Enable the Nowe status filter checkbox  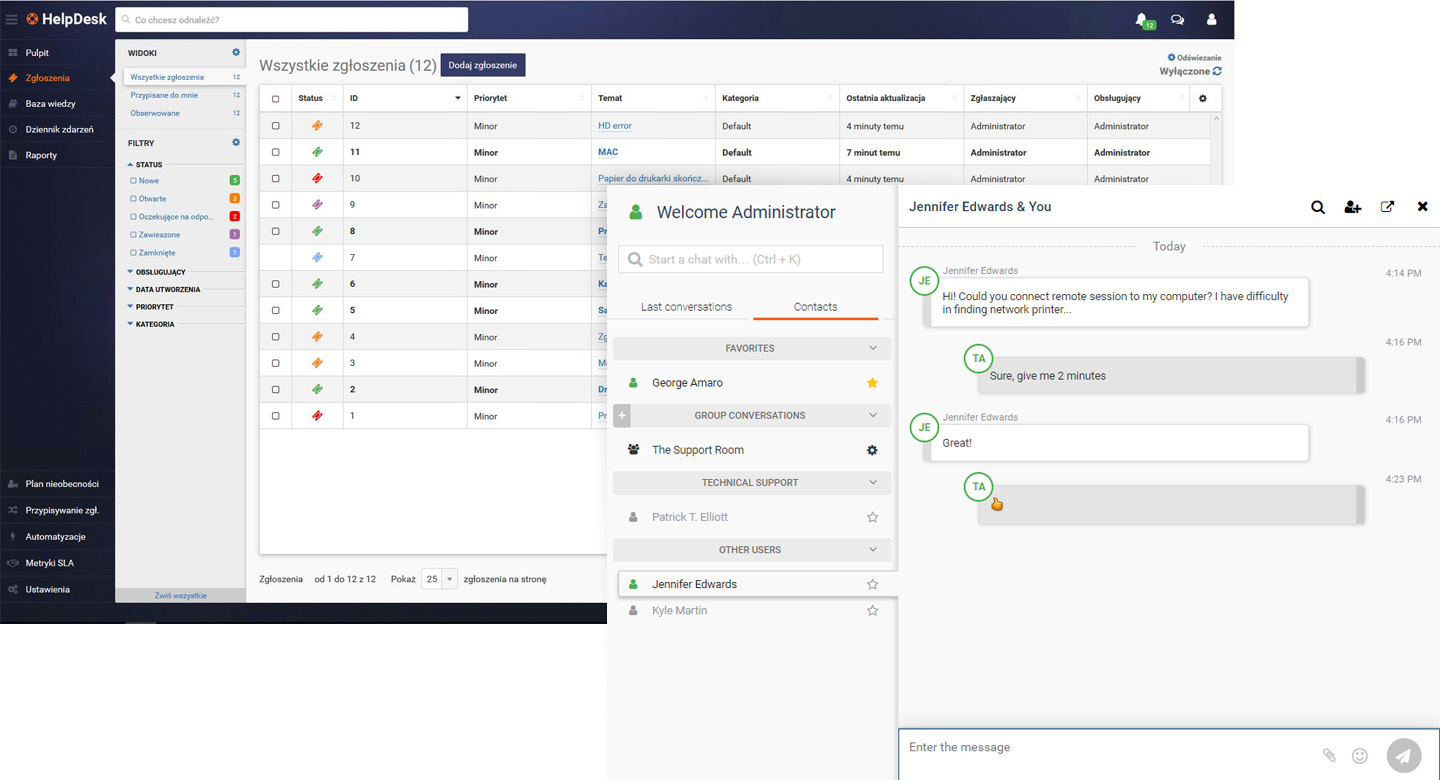click(x=134, y=181)
